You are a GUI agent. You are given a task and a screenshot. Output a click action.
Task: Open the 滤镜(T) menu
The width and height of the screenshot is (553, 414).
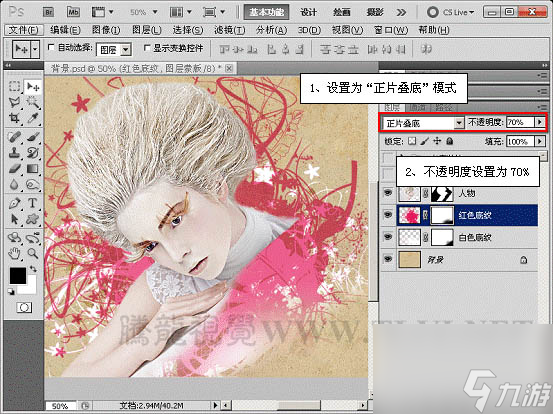(229, 30)
